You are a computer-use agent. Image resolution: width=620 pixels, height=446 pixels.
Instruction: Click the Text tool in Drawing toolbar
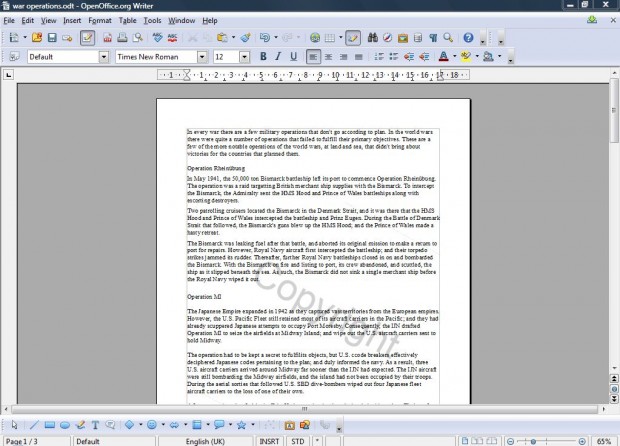(x=95, y=424)
